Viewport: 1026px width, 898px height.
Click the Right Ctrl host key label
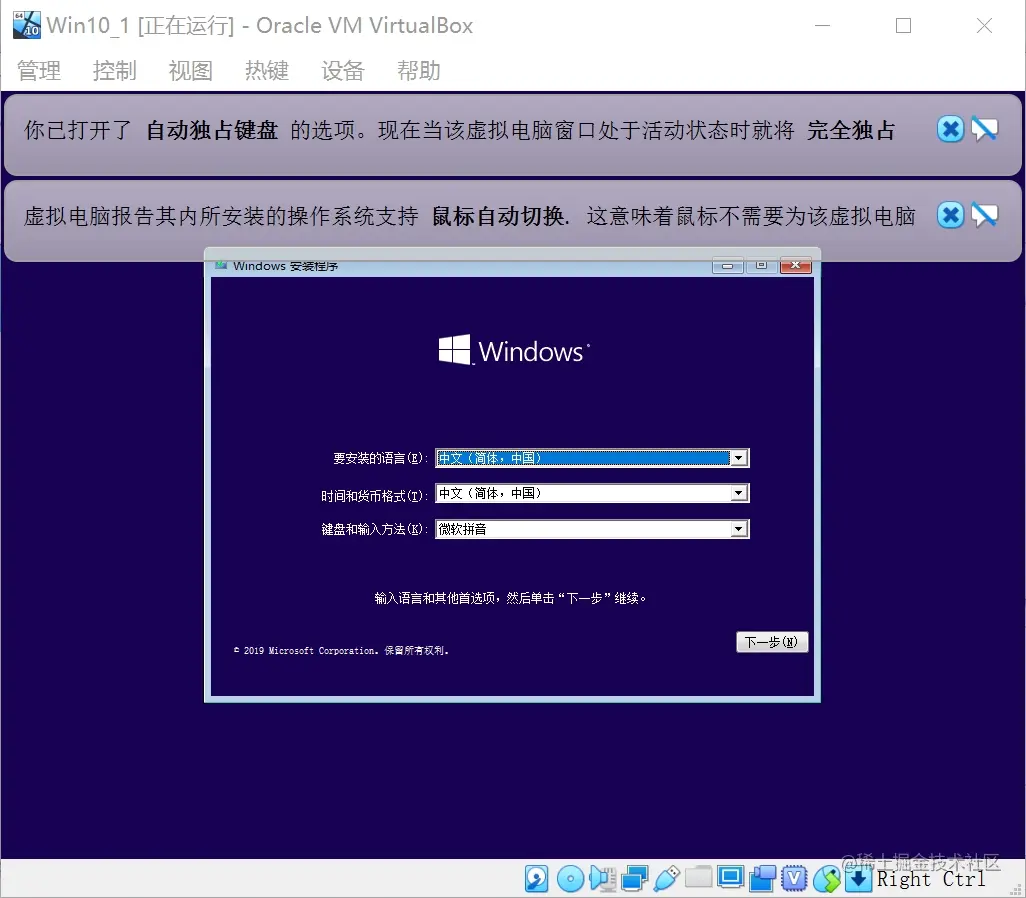931,880
